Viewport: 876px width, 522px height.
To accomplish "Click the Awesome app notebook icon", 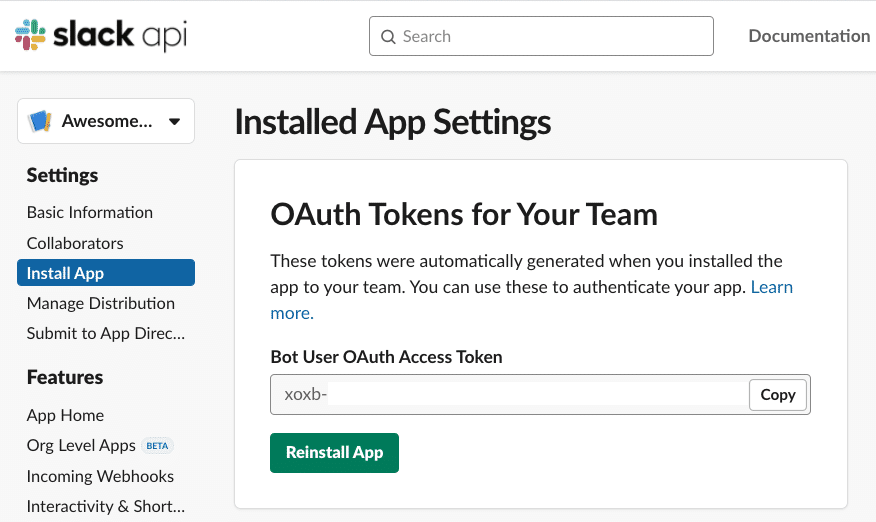I will [x=40, y=121].
